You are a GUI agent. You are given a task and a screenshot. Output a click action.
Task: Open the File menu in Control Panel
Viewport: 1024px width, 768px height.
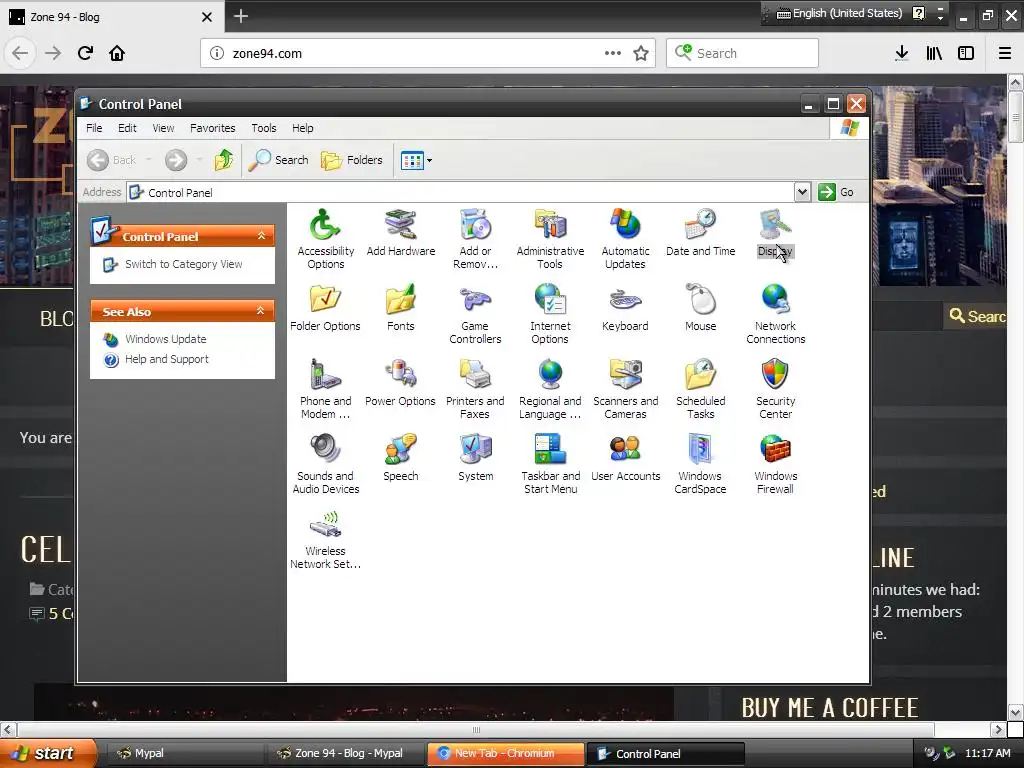[x=94, y=128]
